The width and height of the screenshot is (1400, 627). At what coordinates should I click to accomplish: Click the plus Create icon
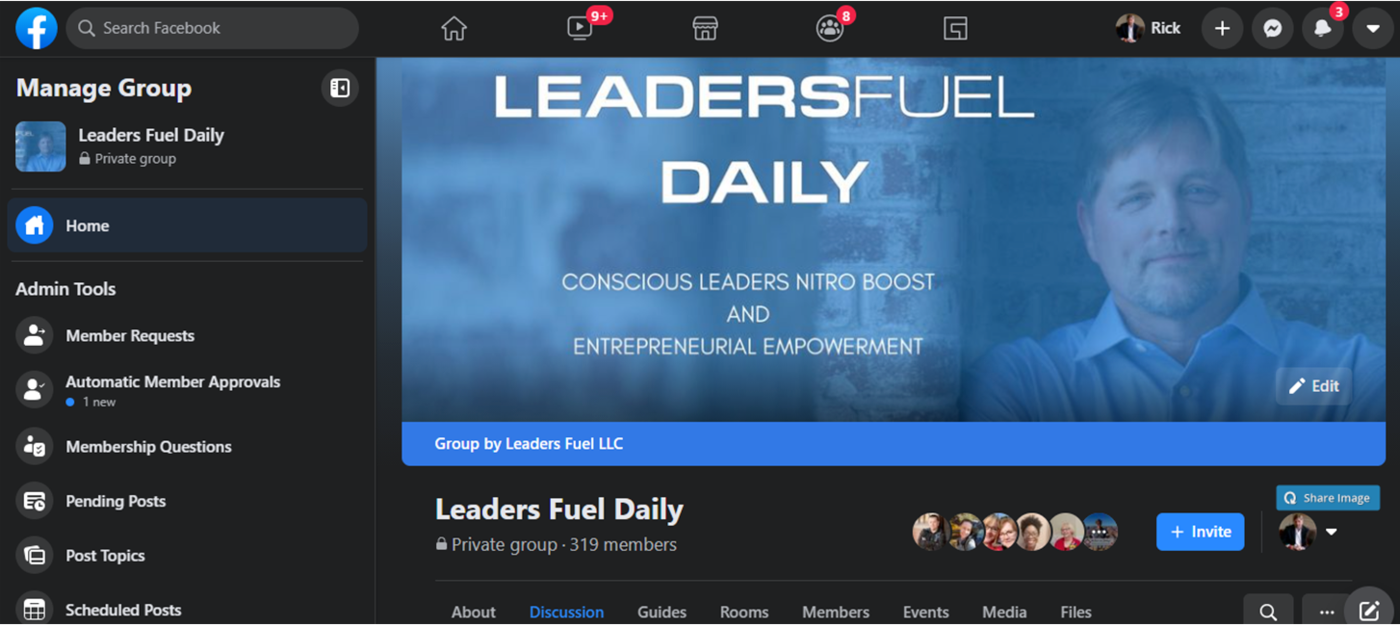pyautogui.click(x=1222, y=29)
